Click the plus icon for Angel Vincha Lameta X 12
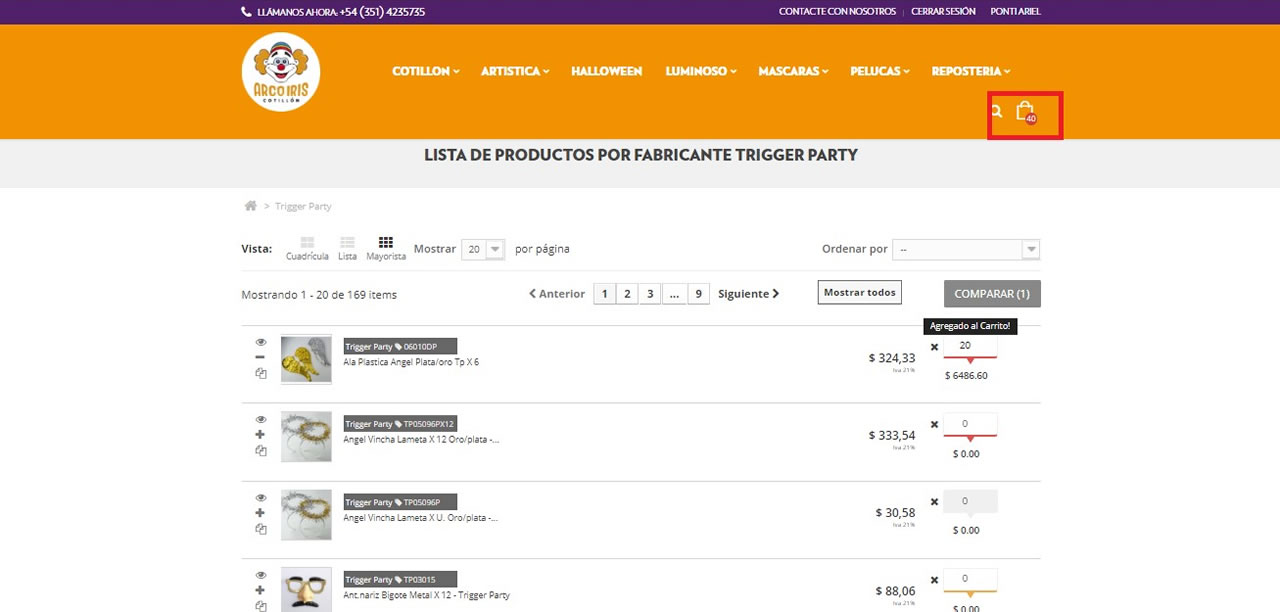The image size is (1280, 612). click(260, 435)
